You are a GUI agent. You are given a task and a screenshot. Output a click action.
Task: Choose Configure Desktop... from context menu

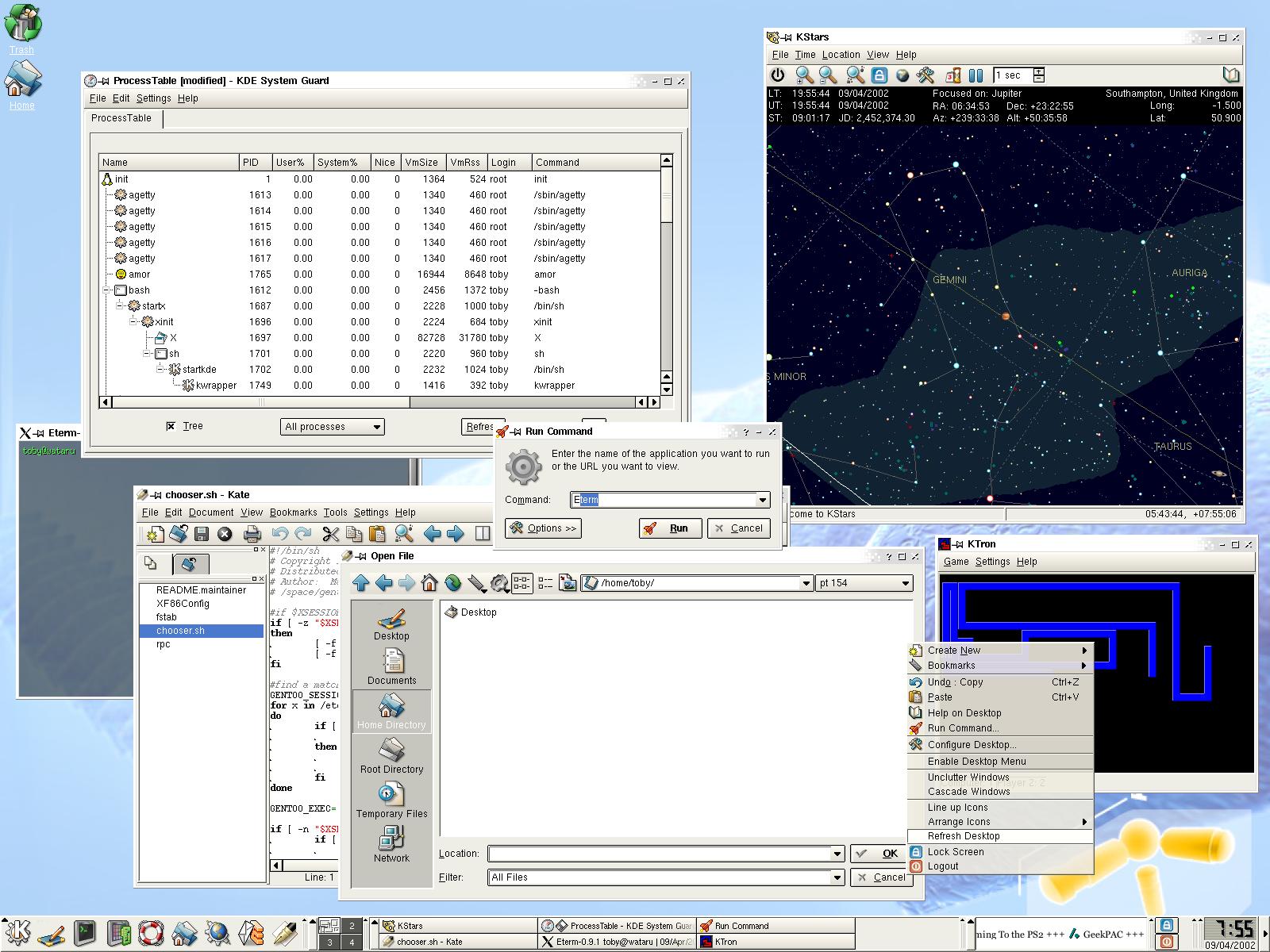pos(999,745)
